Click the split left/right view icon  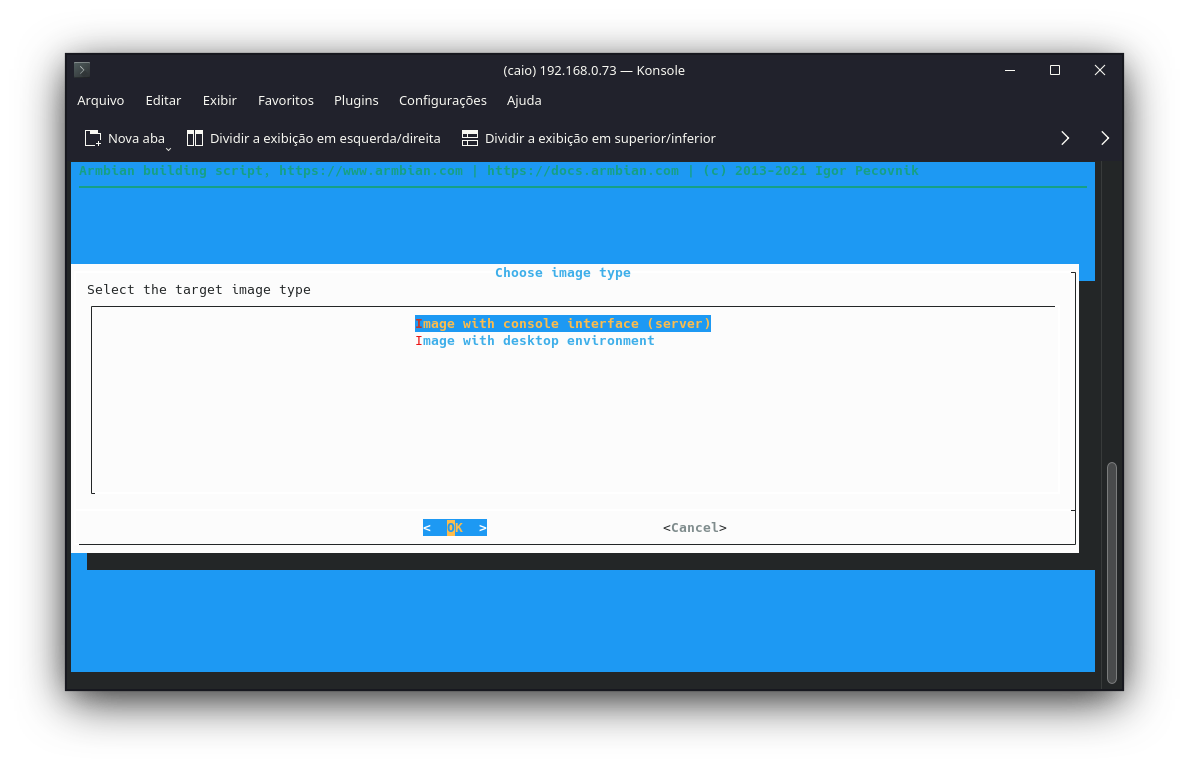pyautogui.click(x=195, y=138)
